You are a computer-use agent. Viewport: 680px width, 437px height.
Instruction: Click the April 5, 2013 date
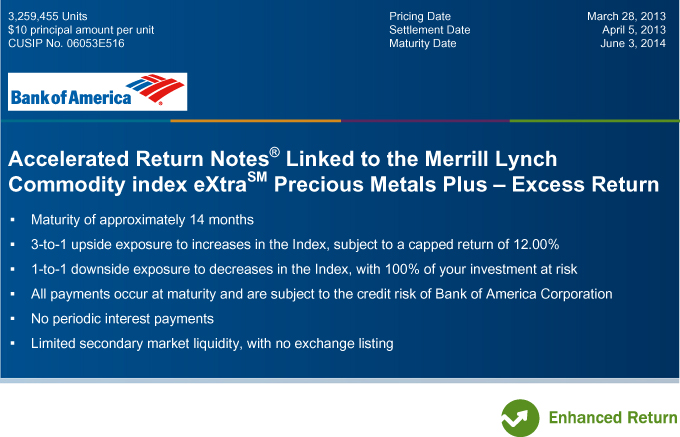(x=634, y=30)
